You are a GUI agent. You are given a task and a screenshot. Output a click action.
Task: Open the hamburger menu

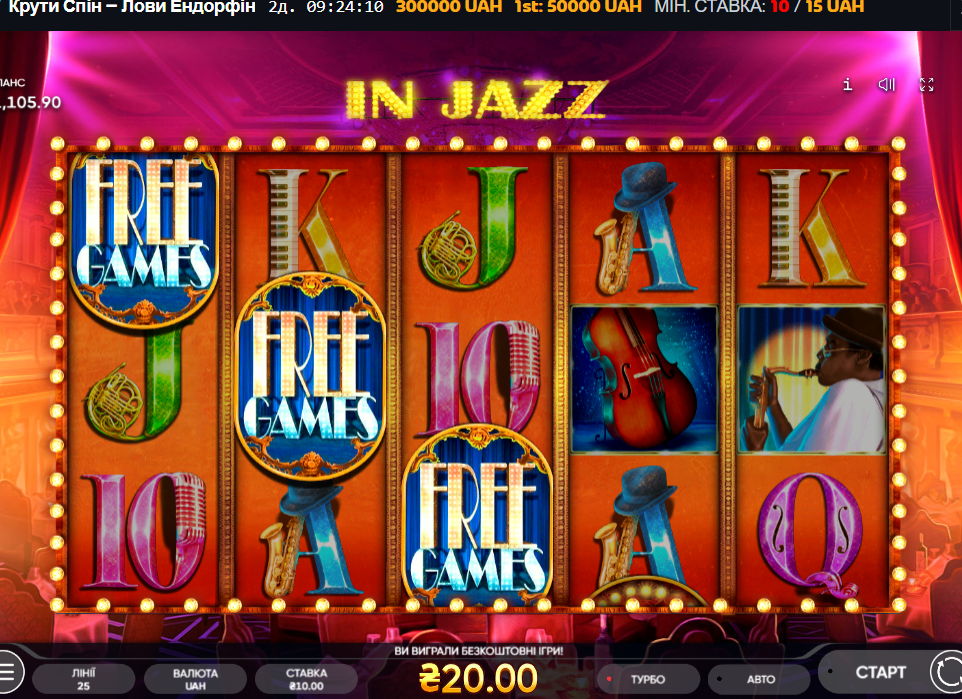(9, 672)
